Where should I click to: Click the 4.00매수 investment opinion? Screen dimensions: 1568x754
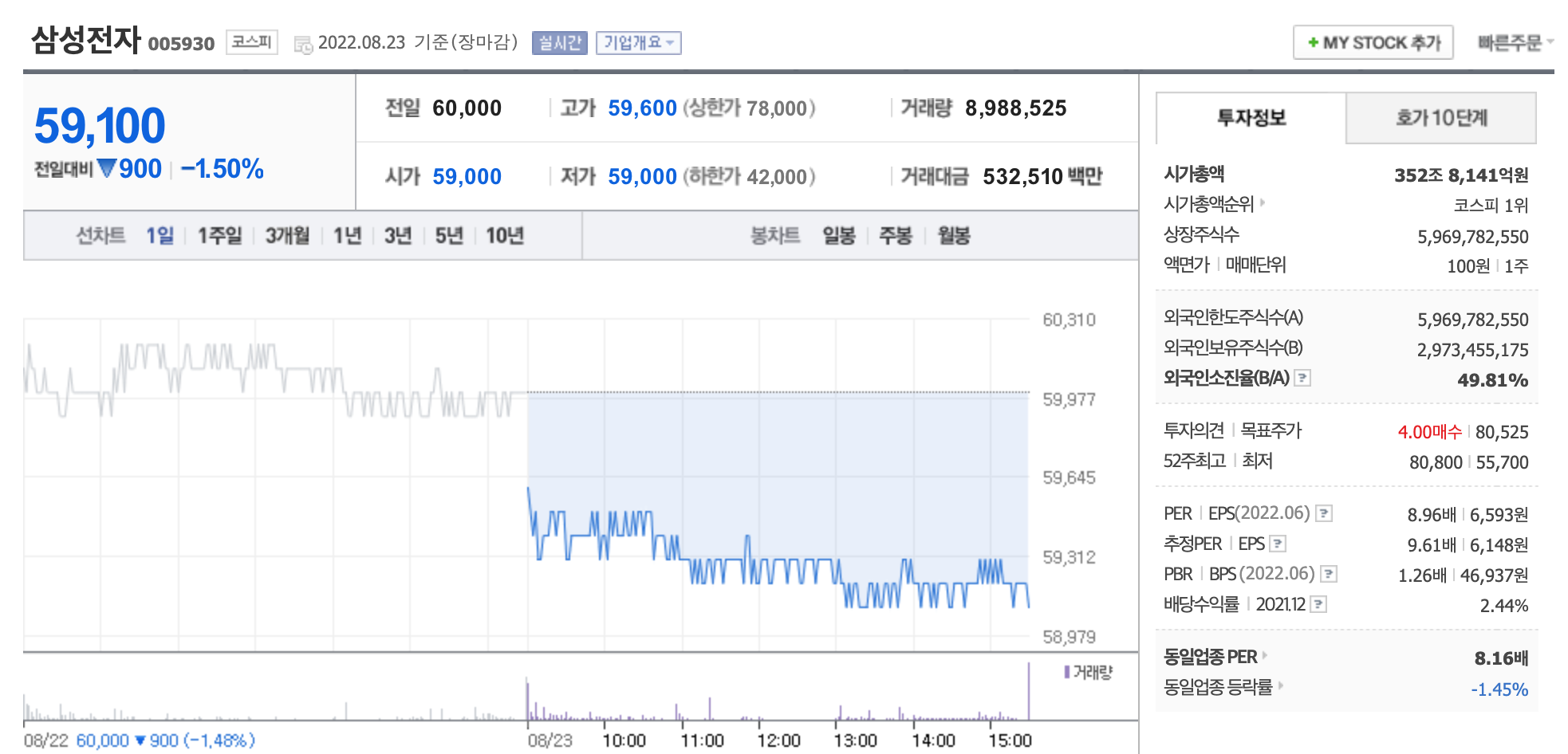coord(1429,432)
